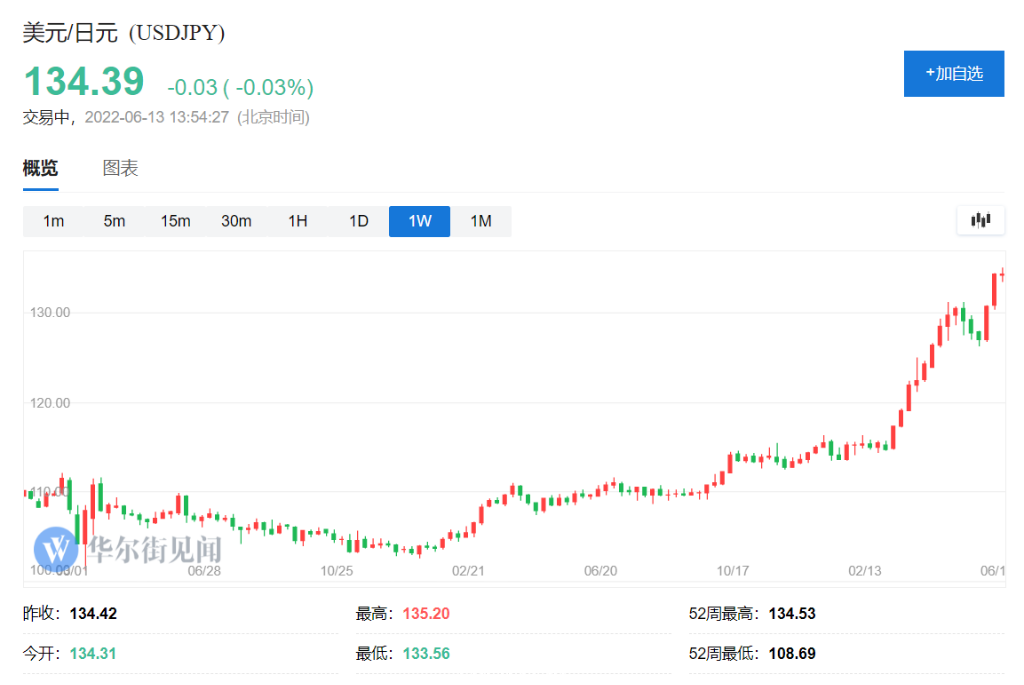
Task: Select the 5m timeframe
Action: (x=114, y=221)
